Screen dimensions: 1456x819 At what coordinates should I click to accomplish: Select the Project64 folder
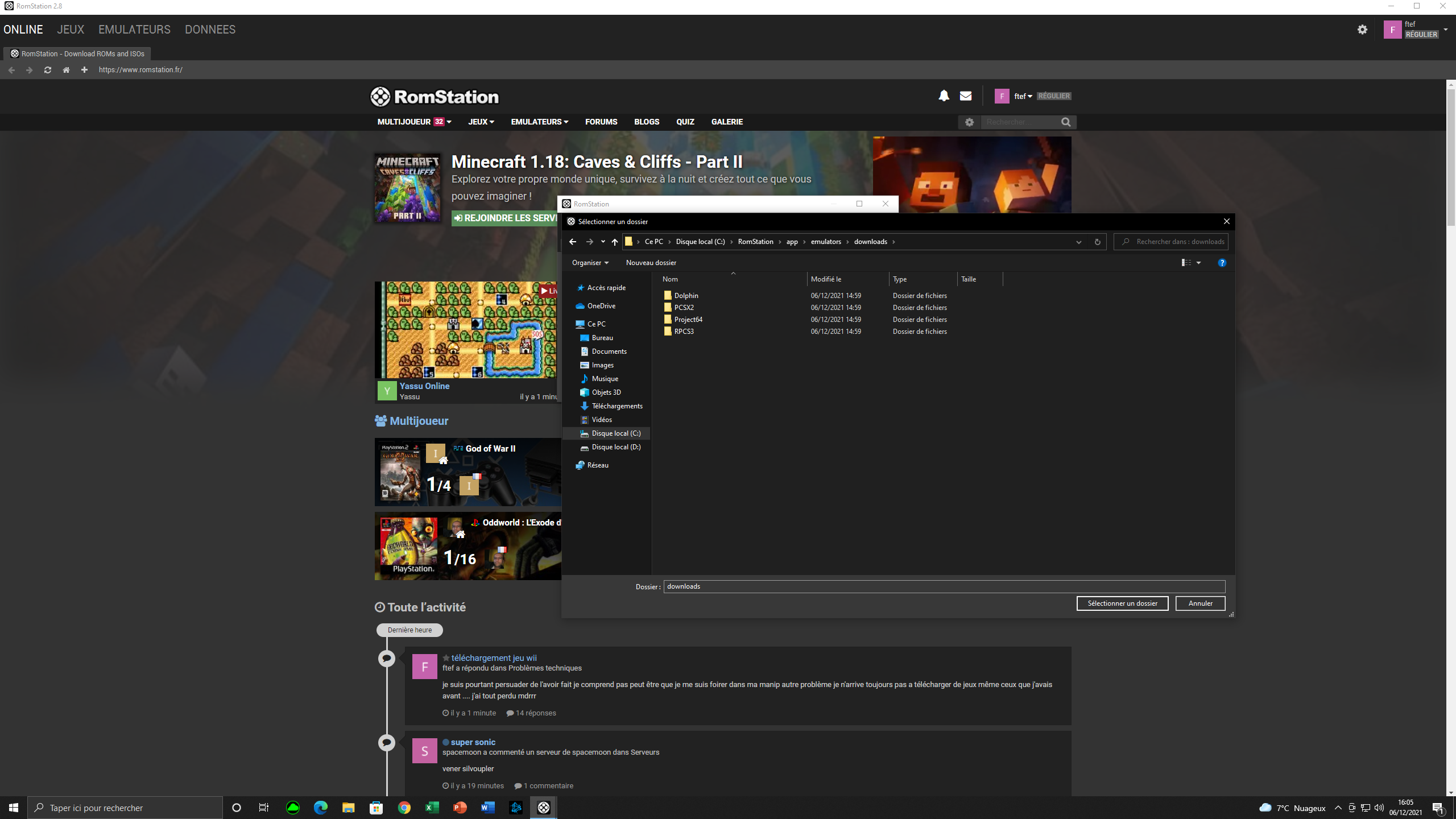(x=688, y=320)
